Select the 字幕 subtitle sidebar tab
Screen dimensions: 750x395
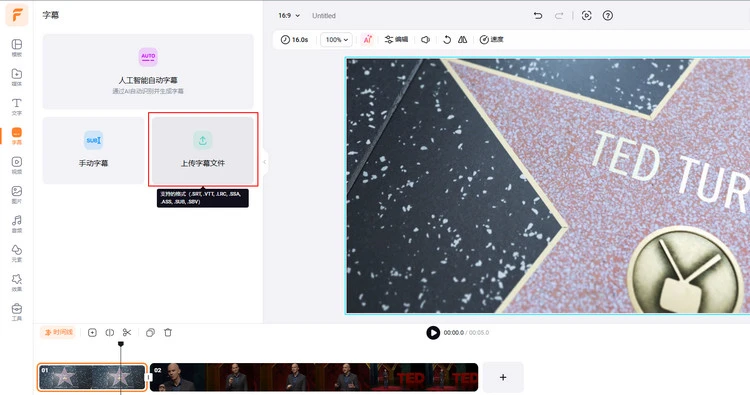[17, 136]
